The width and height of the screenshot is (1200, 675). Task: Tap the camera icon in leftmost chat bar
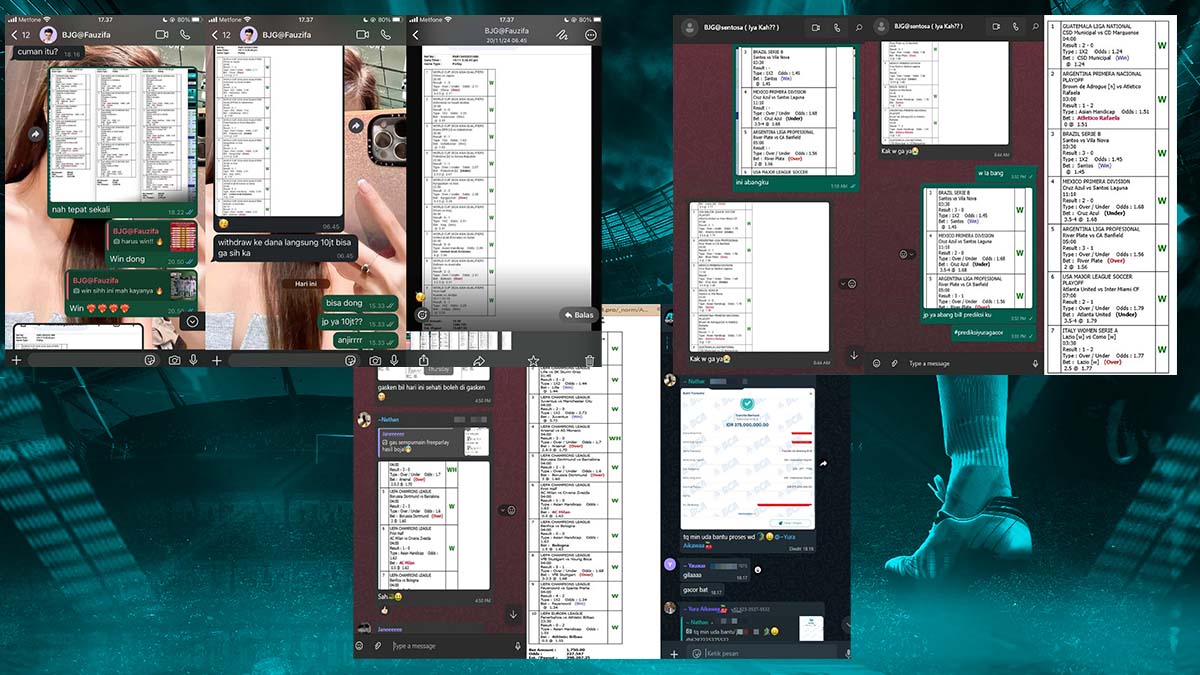click(x=174, y=360)
